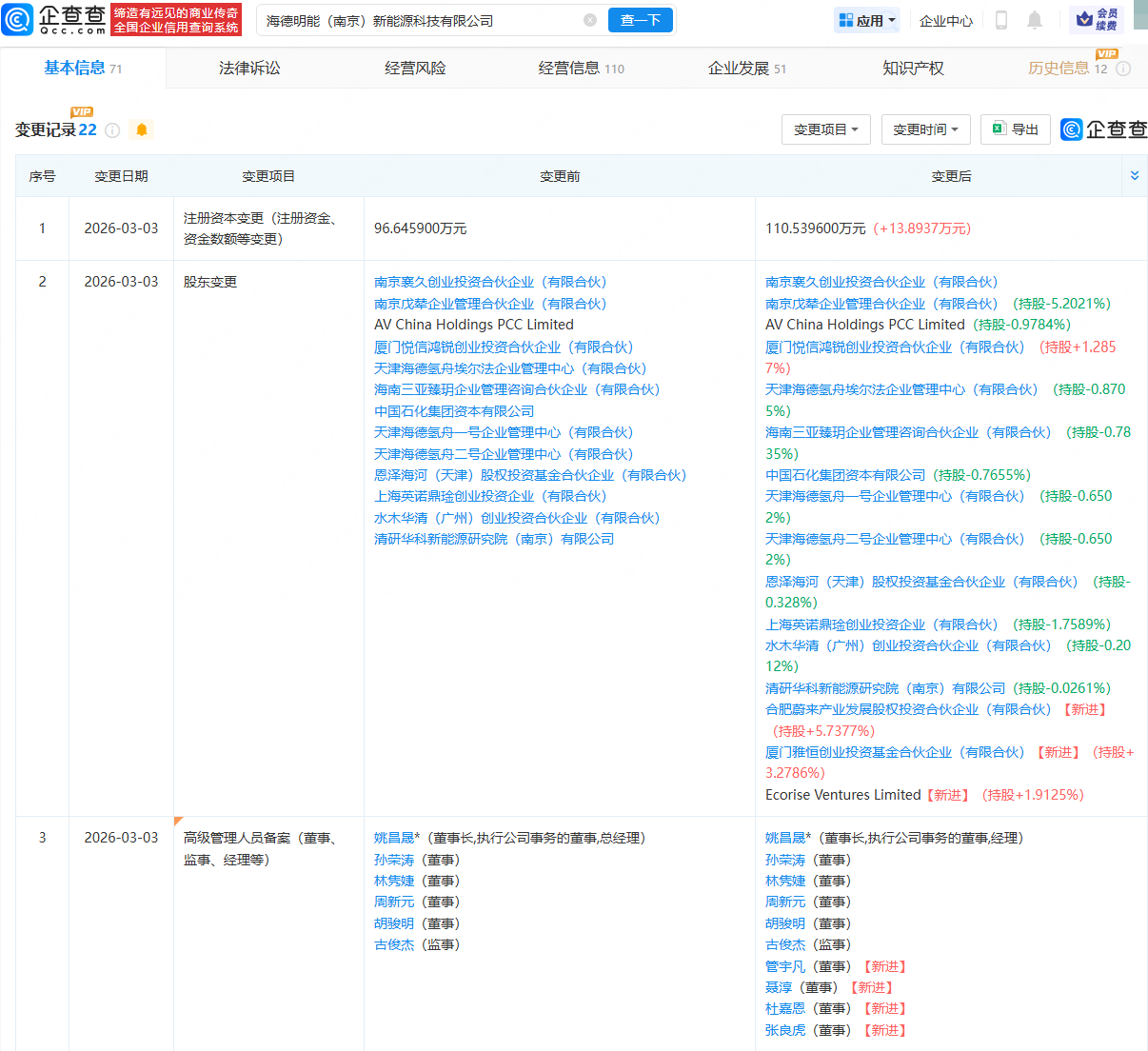This screenshot has height=1051, width=1148.
Task: Open the 变更项目 filter dropdown
Action: (825, 130)
